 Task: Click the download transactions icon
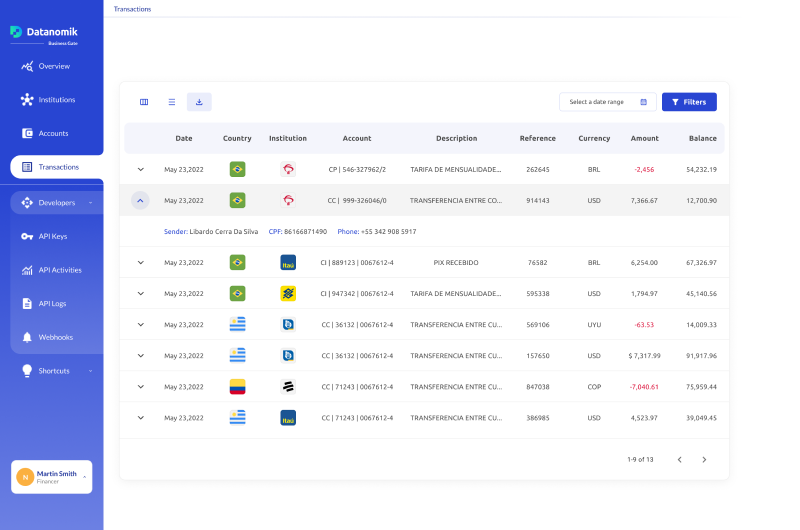pyautogui.click(x=199, y=102)
